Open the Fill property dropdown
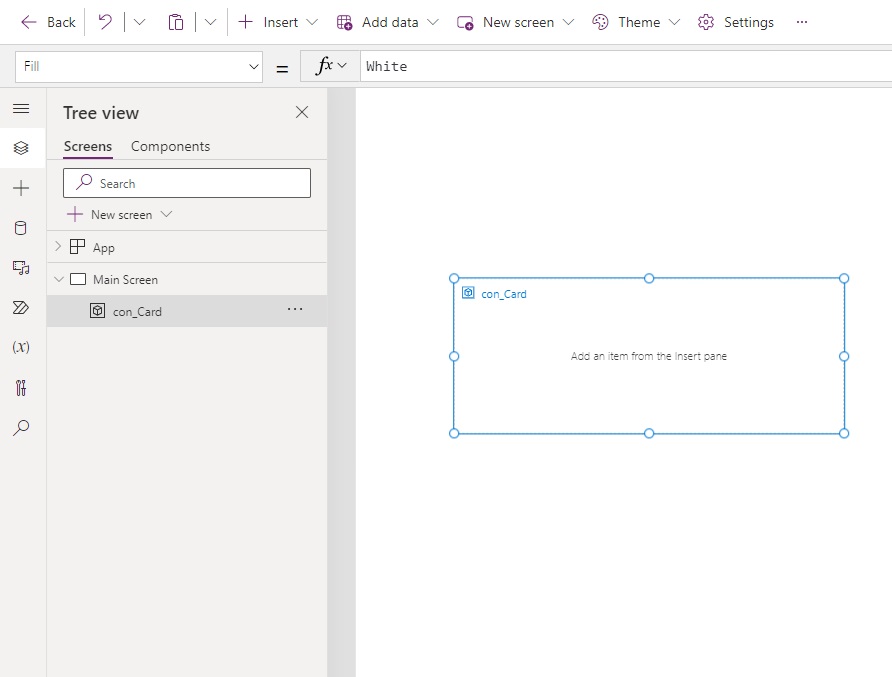The image size is (892, 677). pyautogui.click(x=139, y=67)
